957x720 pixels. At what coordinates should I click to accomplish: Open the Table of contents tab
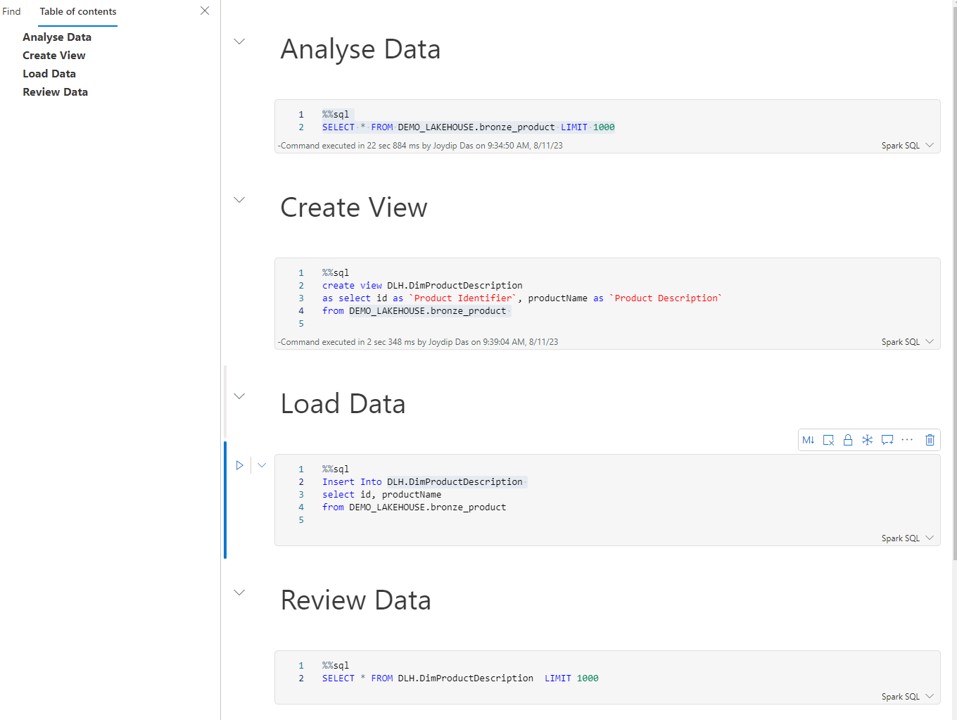(77, 12)
